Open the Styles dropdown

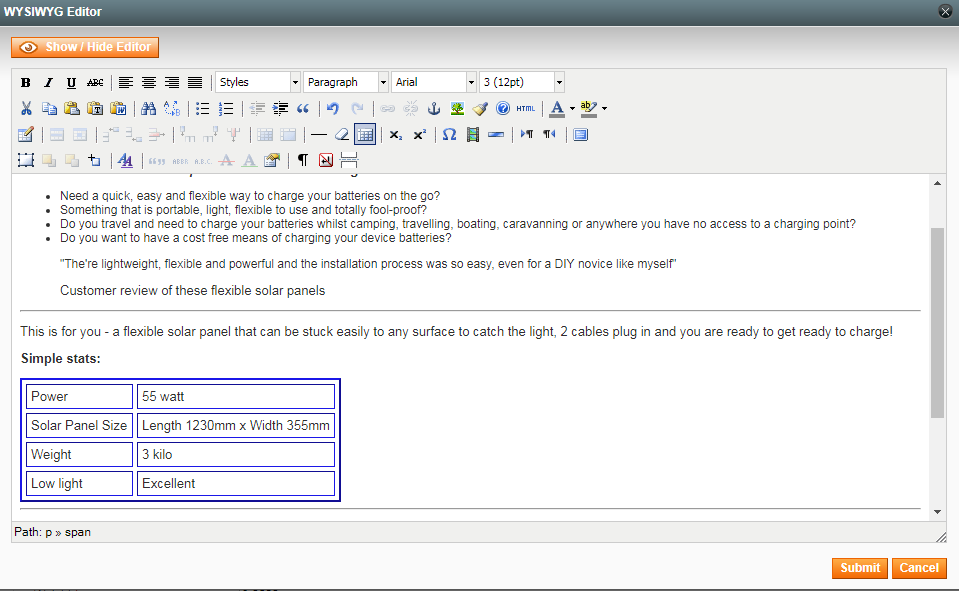click(x=257, y=83)
